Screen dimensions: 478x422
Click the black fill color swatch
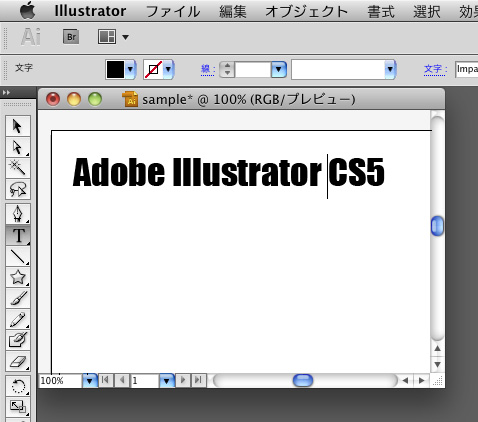[x=115, y=69]
